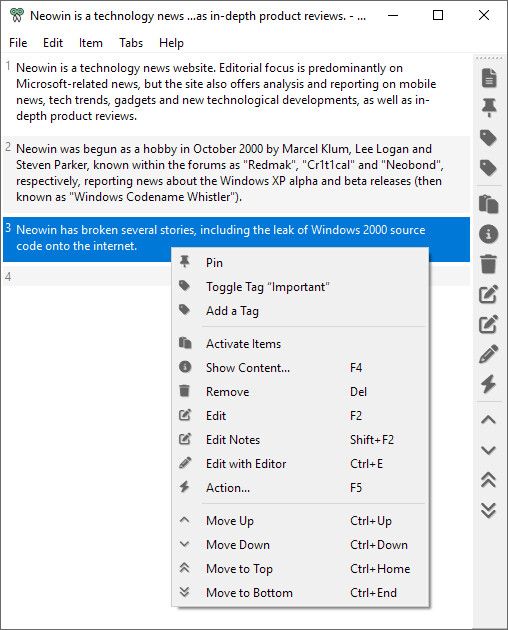The image size is (508, 630).
Task: Click the lightning bolt Action icon in sidebar
Action: coord(489,384)
